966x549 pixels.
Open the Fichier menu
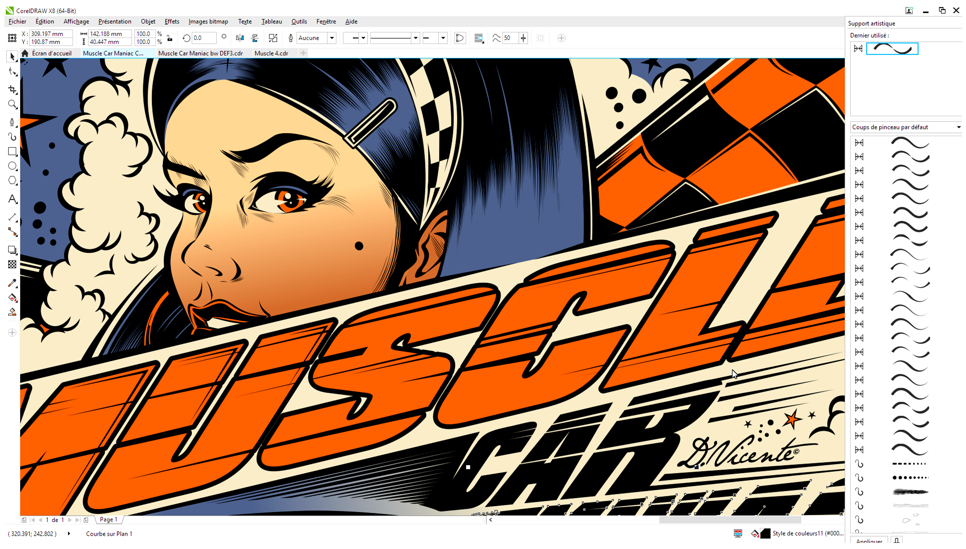pyautogui.click(x=17, y=21)
